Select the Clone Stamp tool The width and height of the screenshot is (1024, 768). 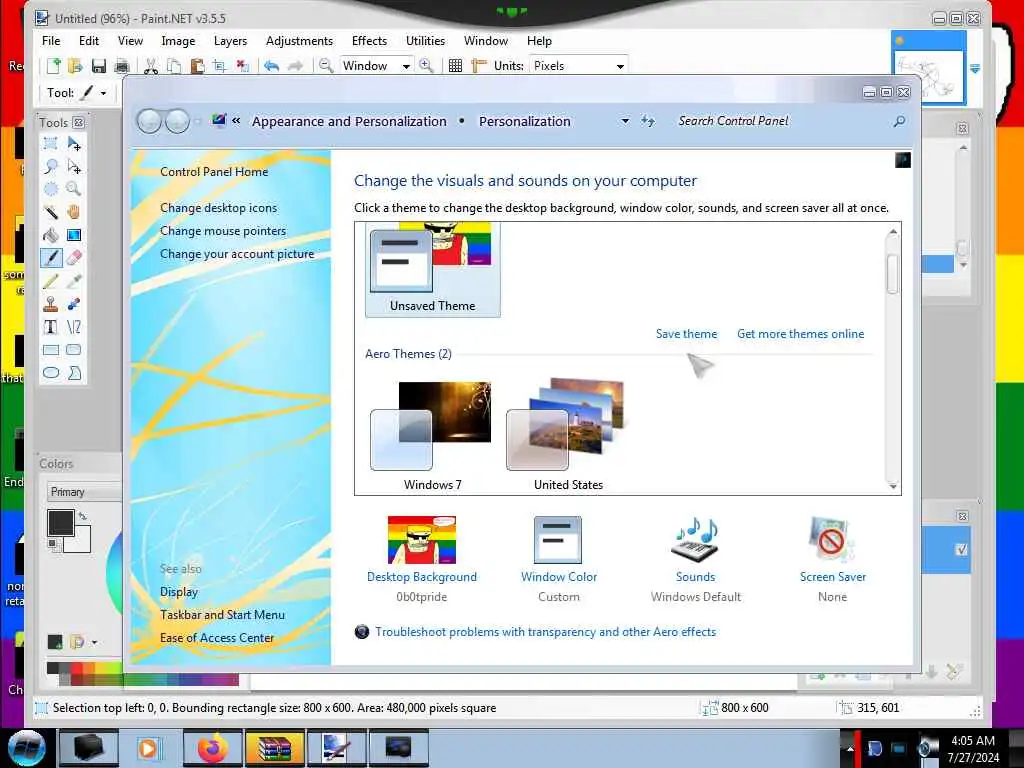[x=51, y=304]
